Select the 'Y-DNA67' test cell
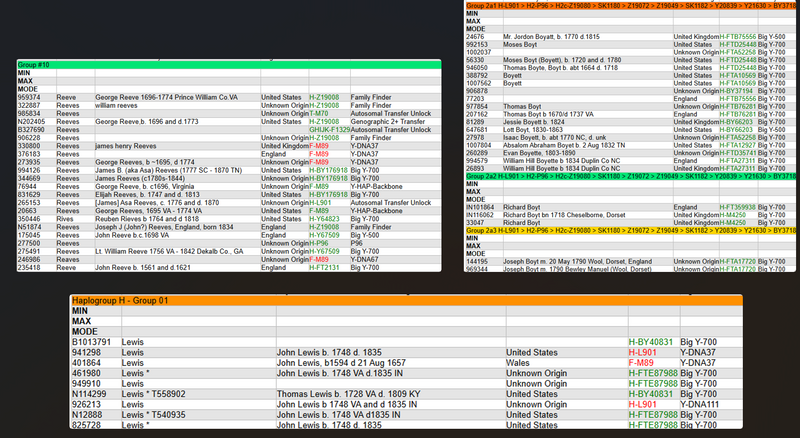Viewport: 800px width, 438px height. 364,259
